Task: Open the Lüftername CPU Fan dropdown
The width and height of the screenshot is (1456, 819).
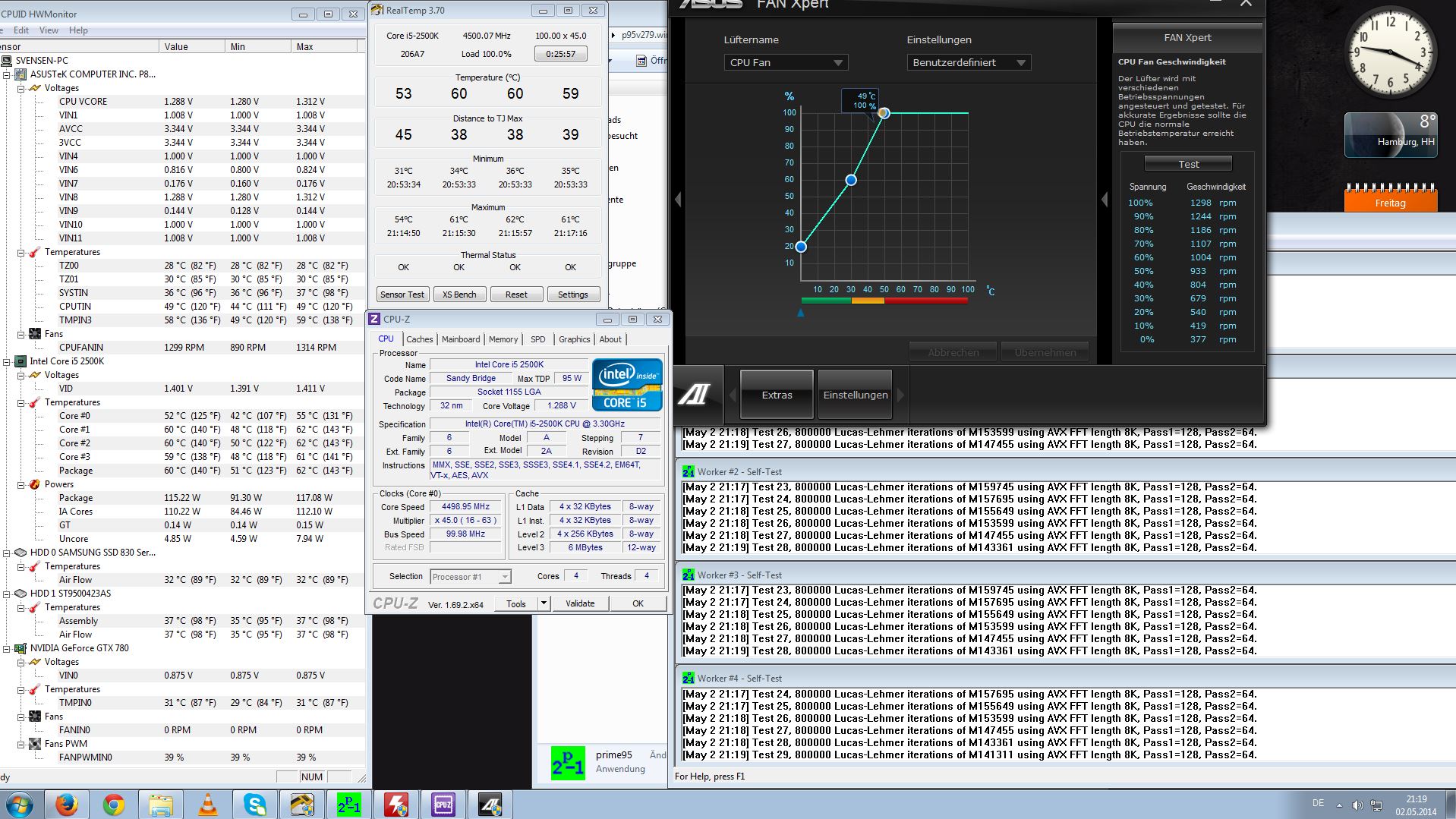Action: click(786, 62)
